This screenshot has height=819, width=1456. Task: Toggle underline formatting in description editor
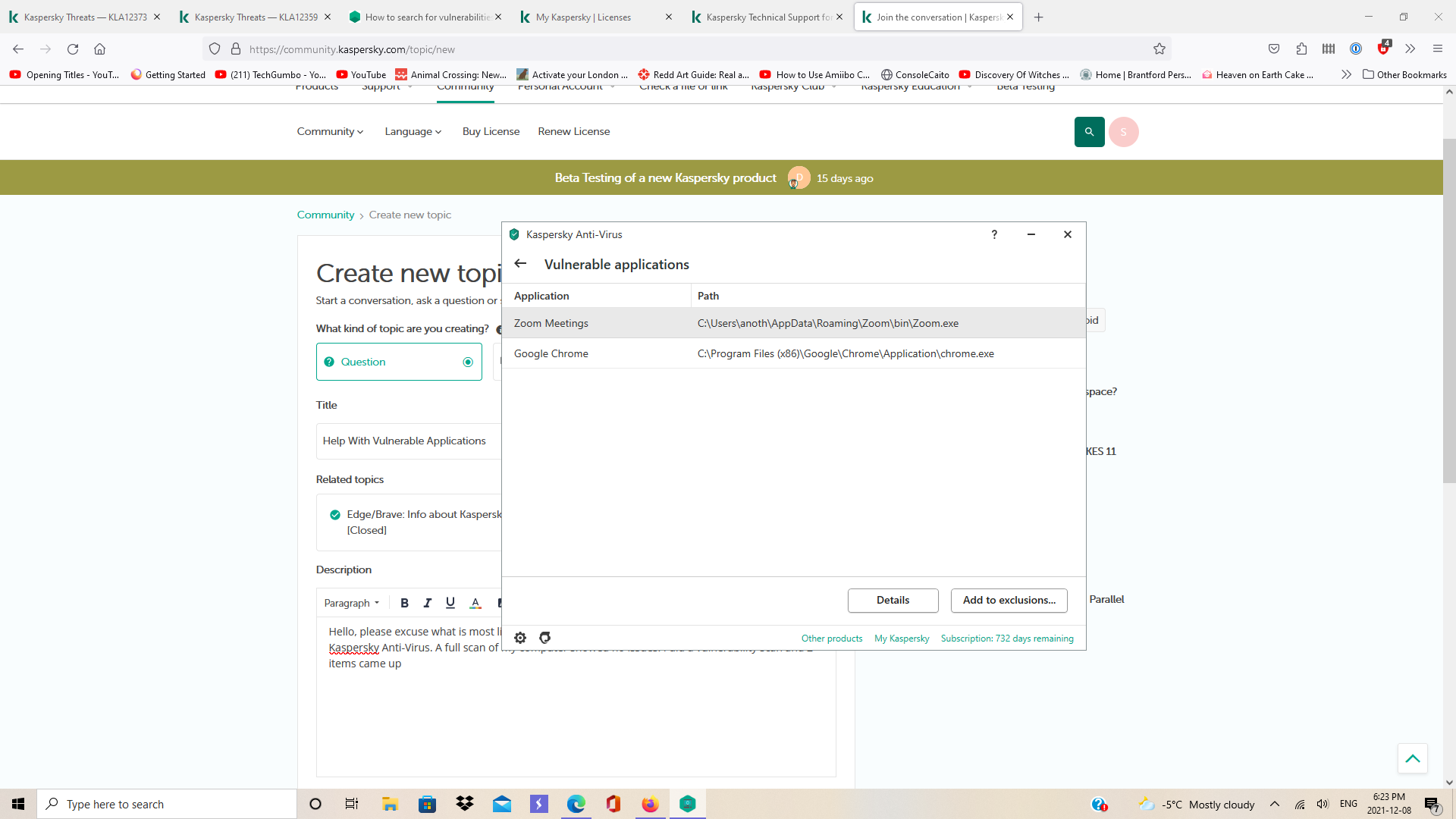point(450,603)
